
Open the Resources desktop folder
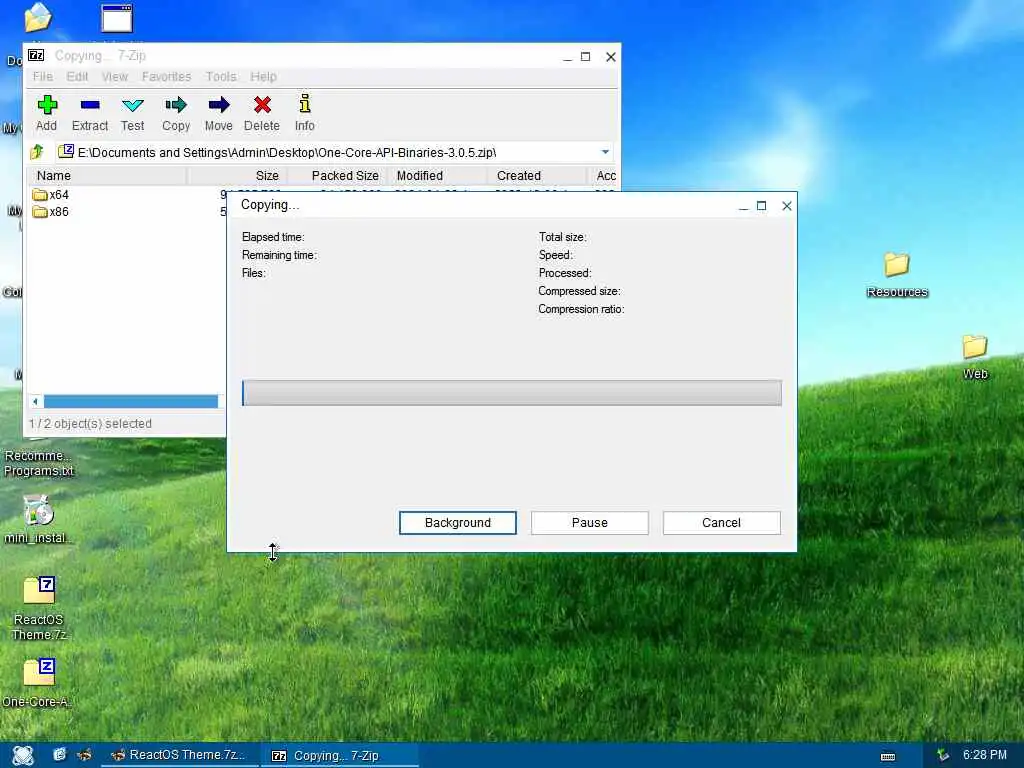click(897, 275)
